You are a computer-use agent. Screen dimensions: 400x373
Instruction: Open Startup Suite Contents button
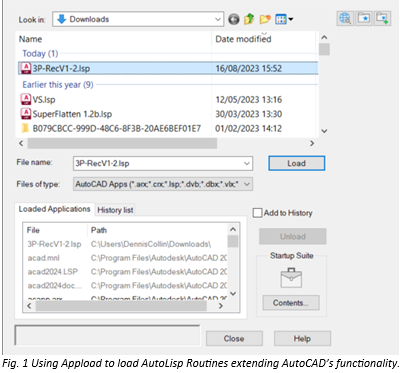coord(291,303)
